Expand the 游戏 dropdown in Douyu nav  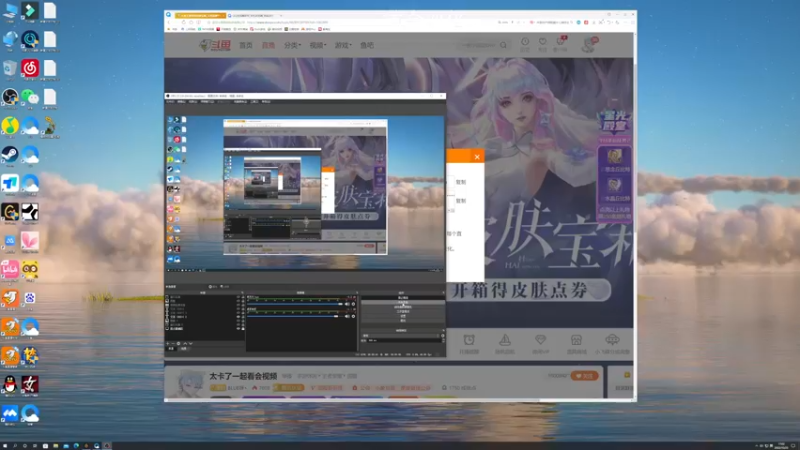click(x=343, y=45)
